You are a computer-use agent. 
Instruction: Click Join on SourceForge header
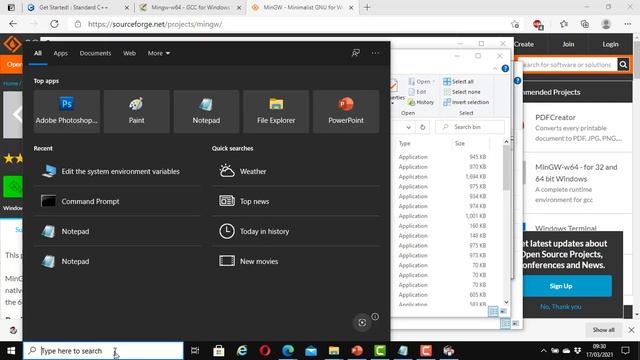tap(568, 44)
